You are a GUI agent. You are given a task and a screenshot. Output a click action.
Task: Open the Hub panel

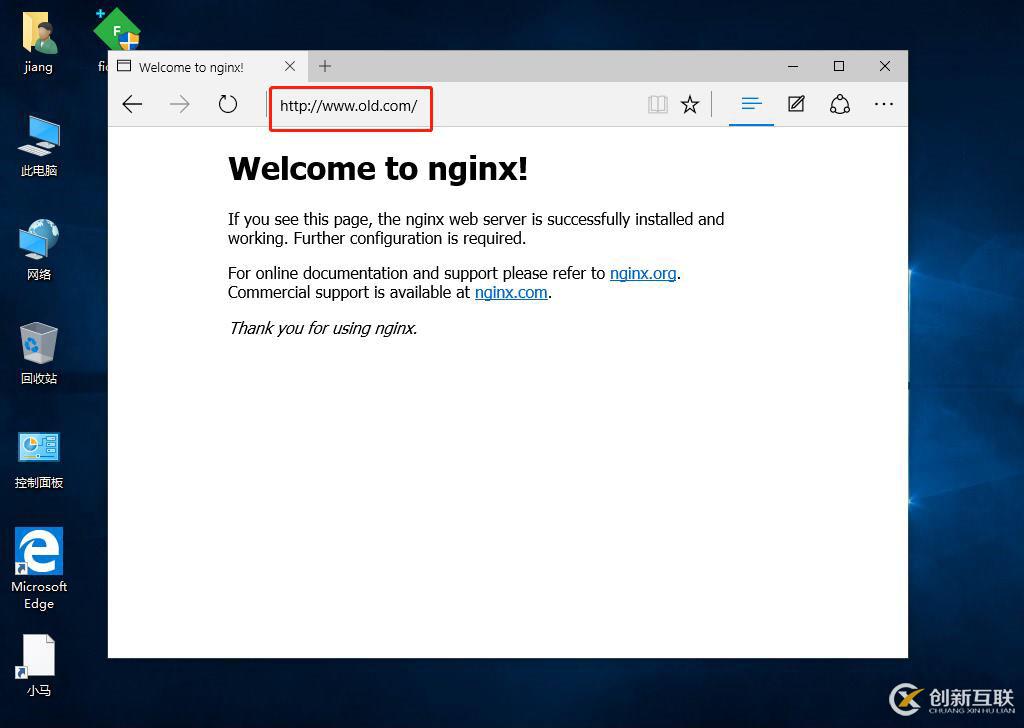pyautogui.click(x=751, y=104)
